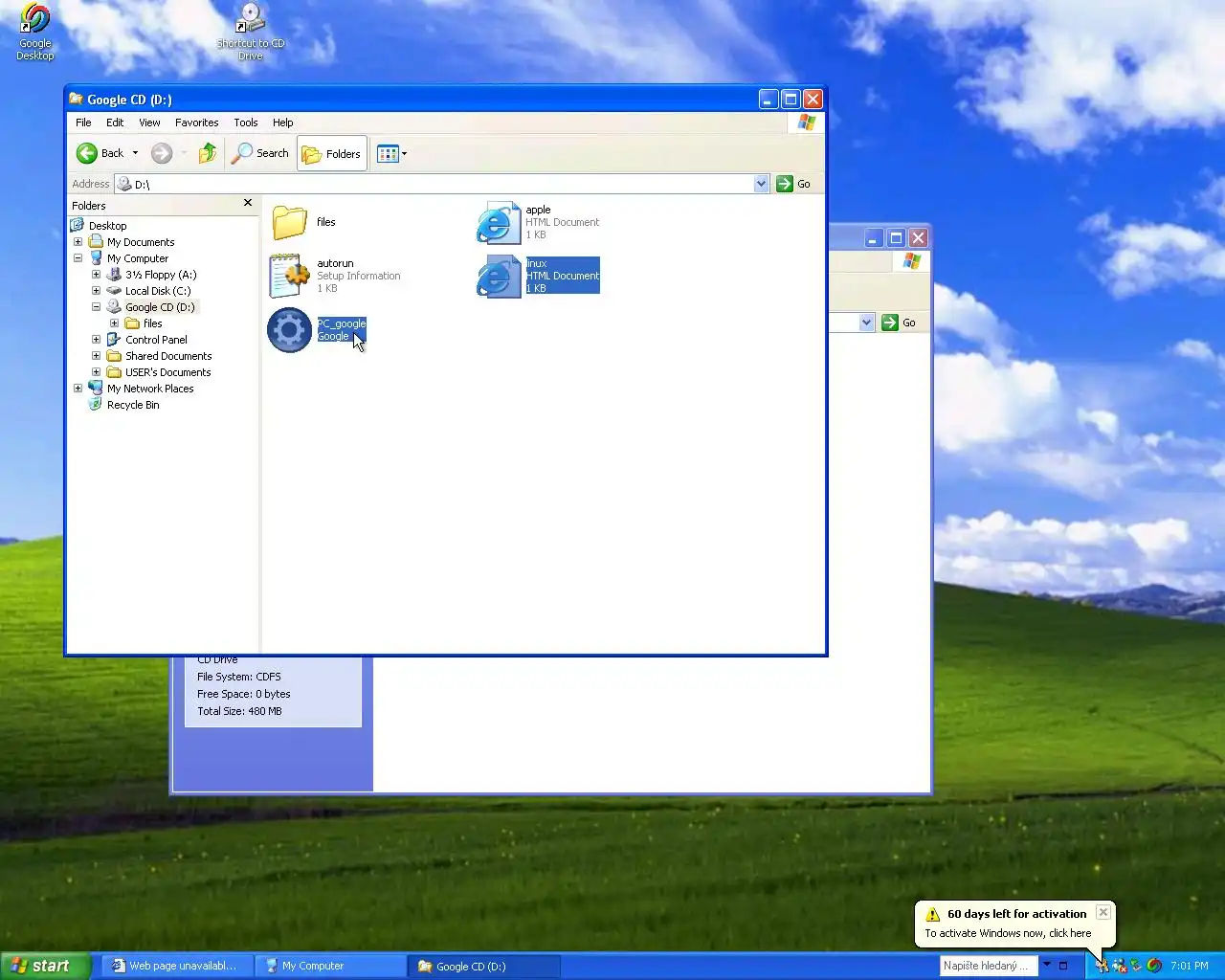This screenshot has height=980, width=1225.
Task: Open the Address bar dropdown in Google CD window
Action: (x=762, y=184)
